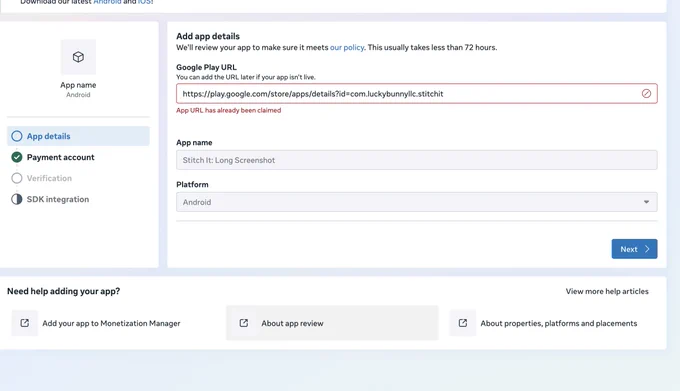Image resolution: width=680 pixels, height=391 pixels.
Task: Click the app cube icon placeholder
Action: pos(78,57)
